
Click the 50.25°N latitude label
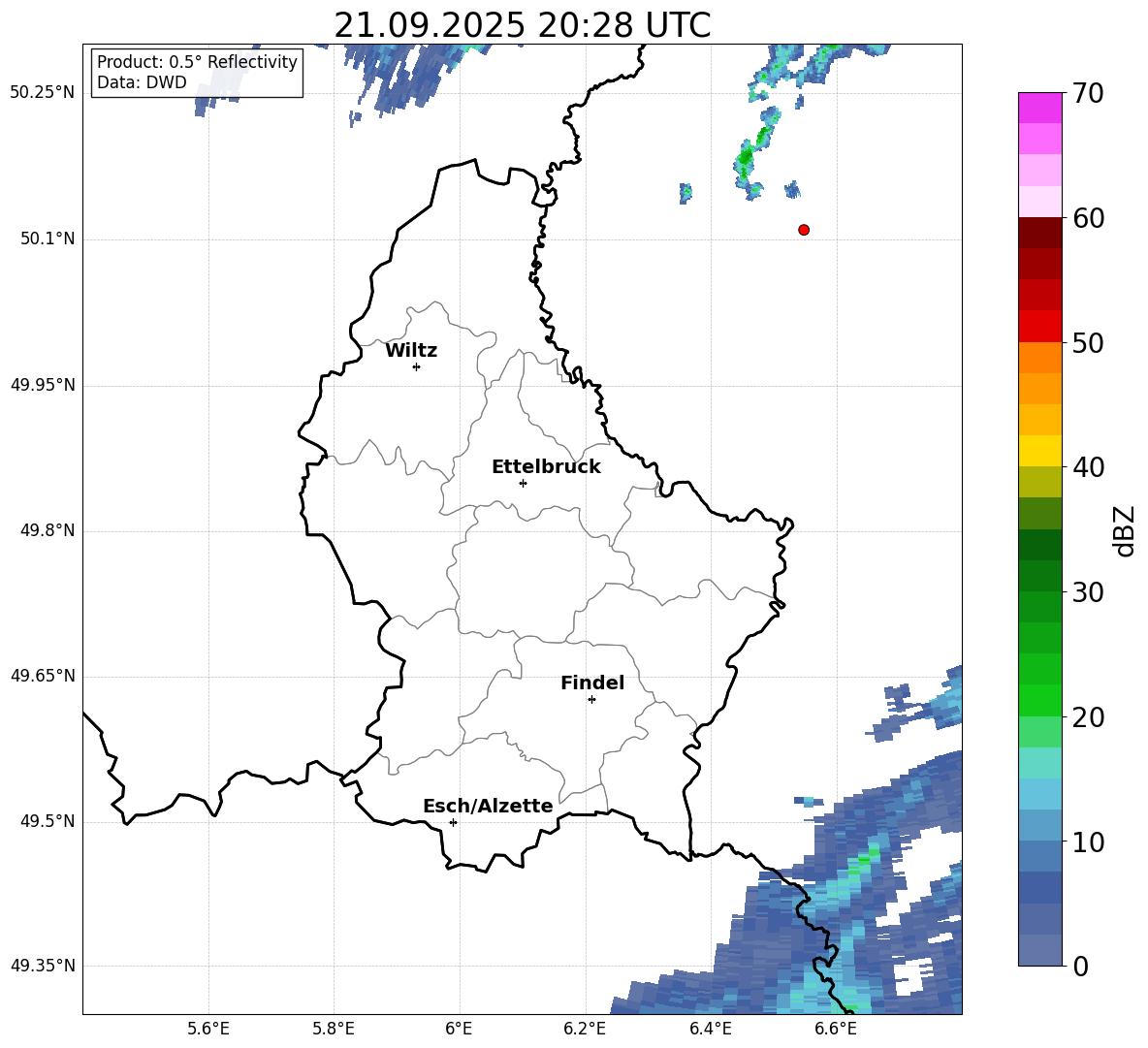tap(43, 93)
